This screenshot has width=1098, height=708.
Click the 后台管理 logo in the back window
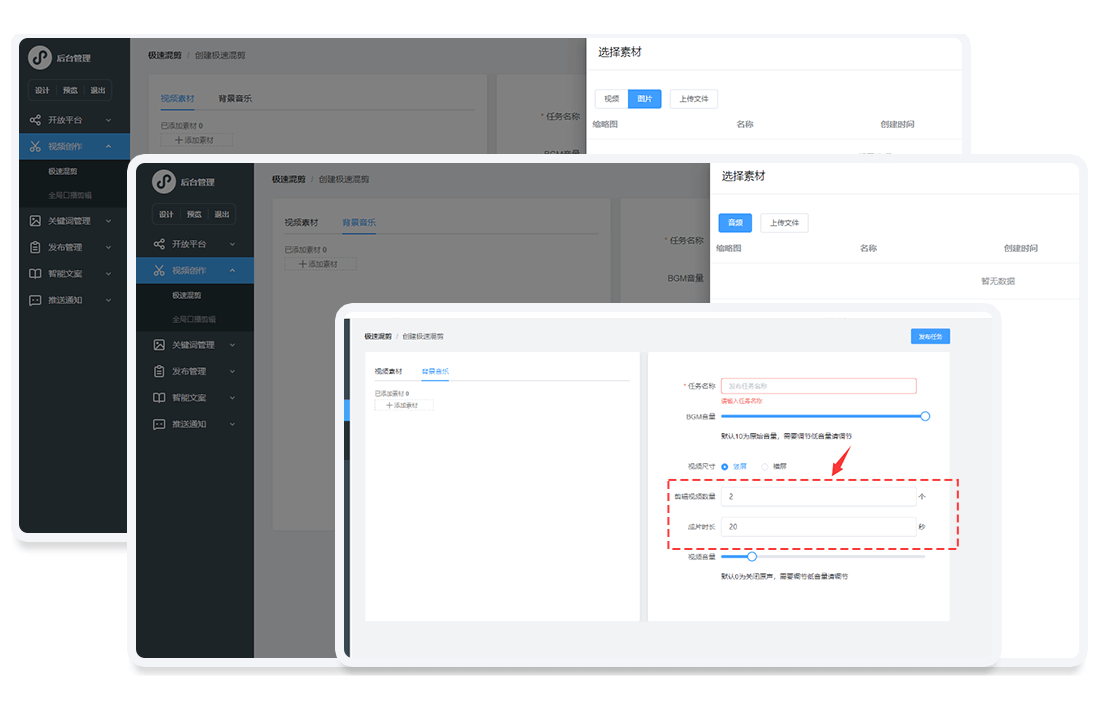(40, 58)
